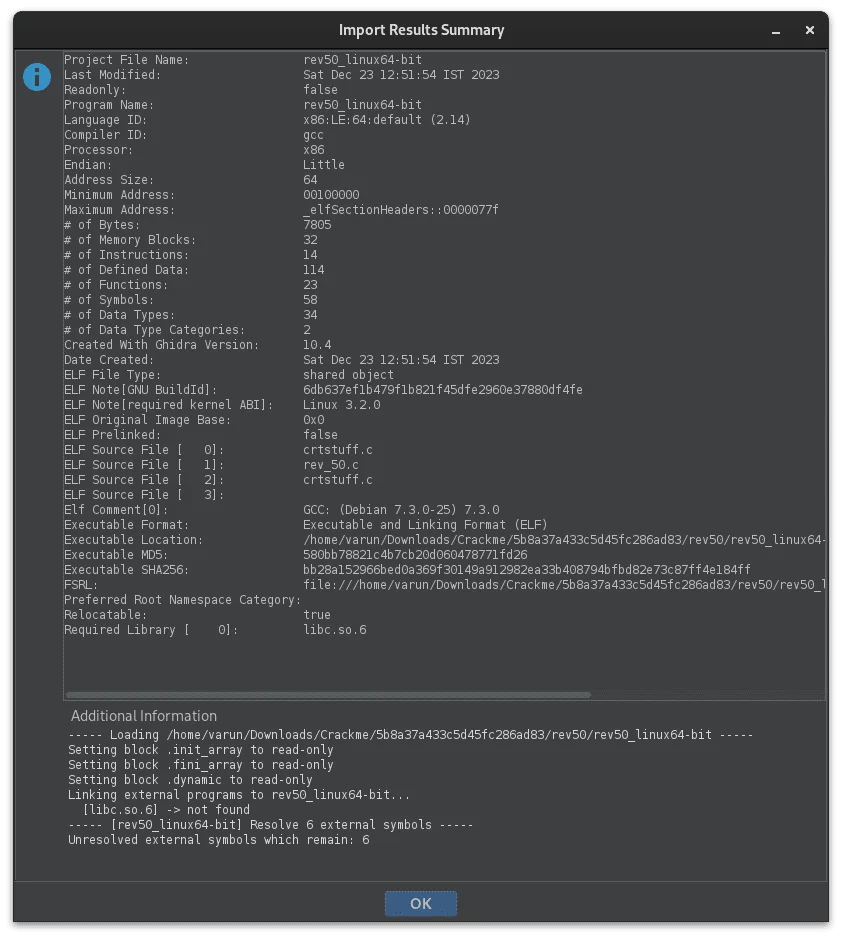This screenshot has width=842, height=938.
Task: Select the Required Library libc.so.6 value
Action: click(x=334, y=629)
